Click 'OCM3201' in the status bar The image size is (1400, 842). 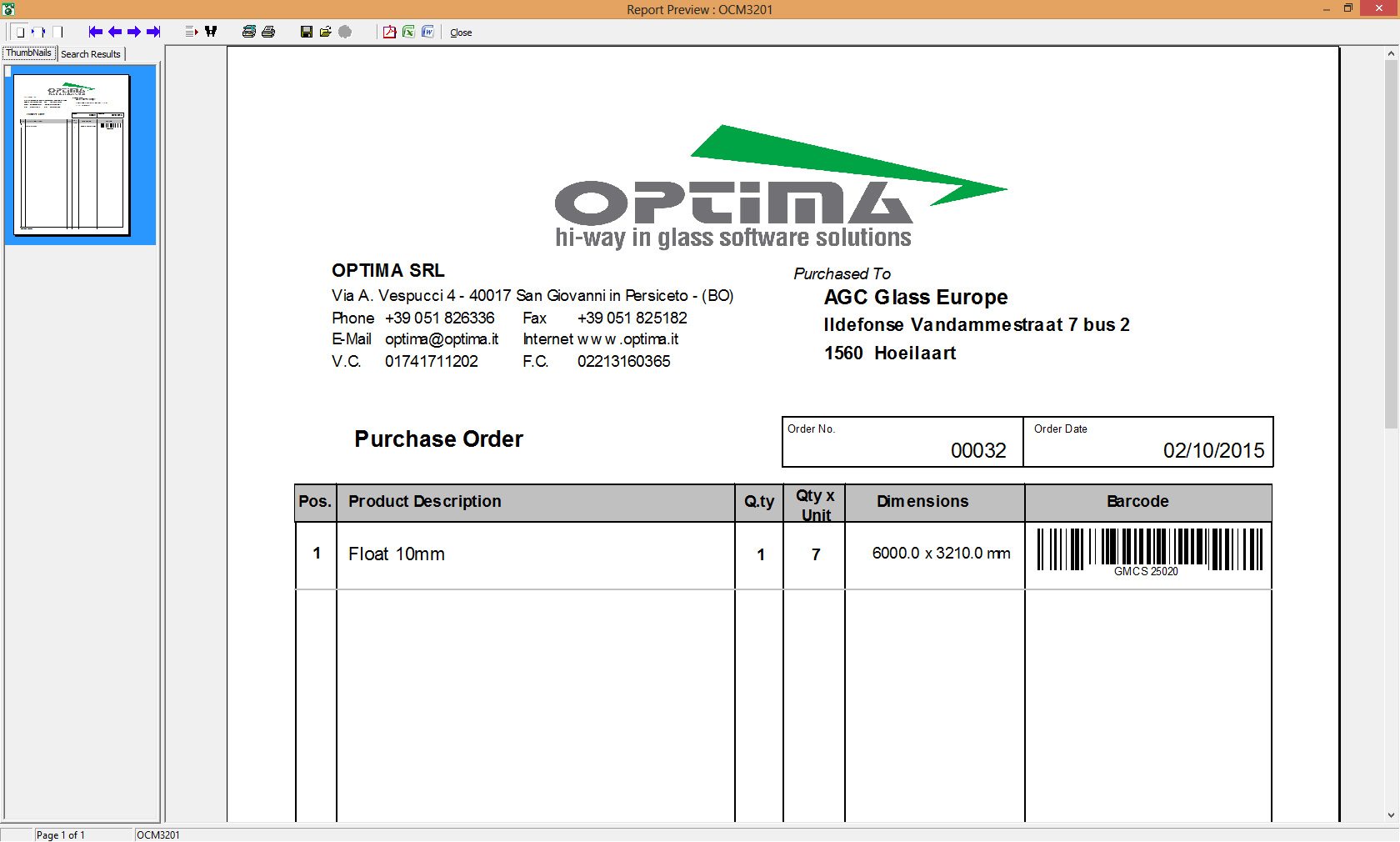pos(158,834)
